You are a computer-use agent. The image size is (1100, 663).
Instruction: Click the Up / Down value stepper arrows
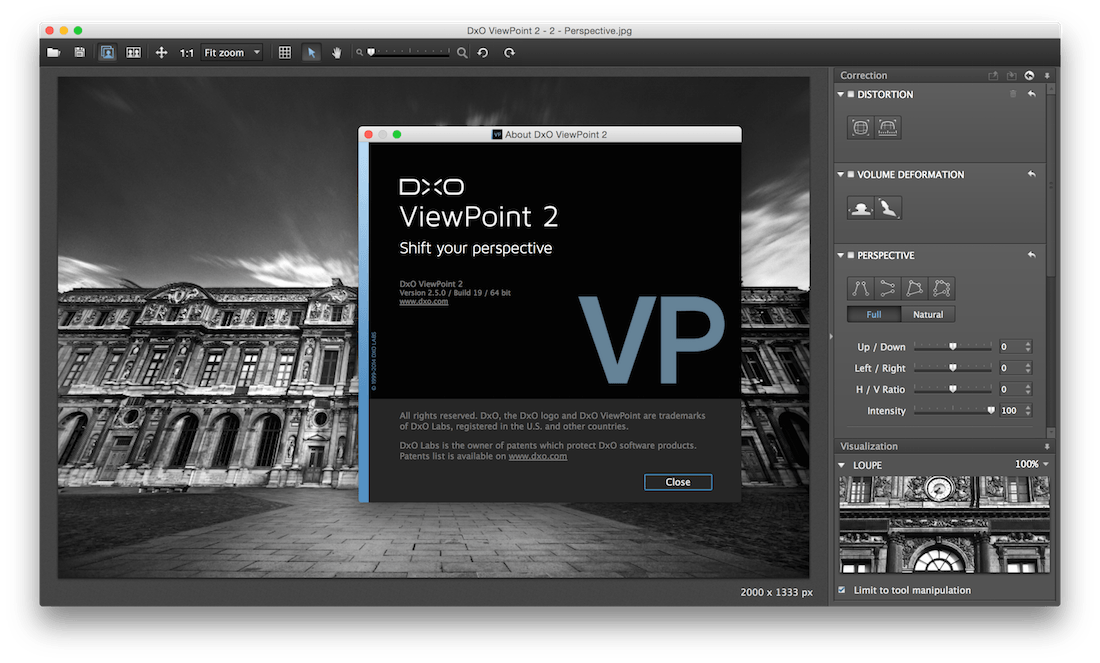(1028, 347)
